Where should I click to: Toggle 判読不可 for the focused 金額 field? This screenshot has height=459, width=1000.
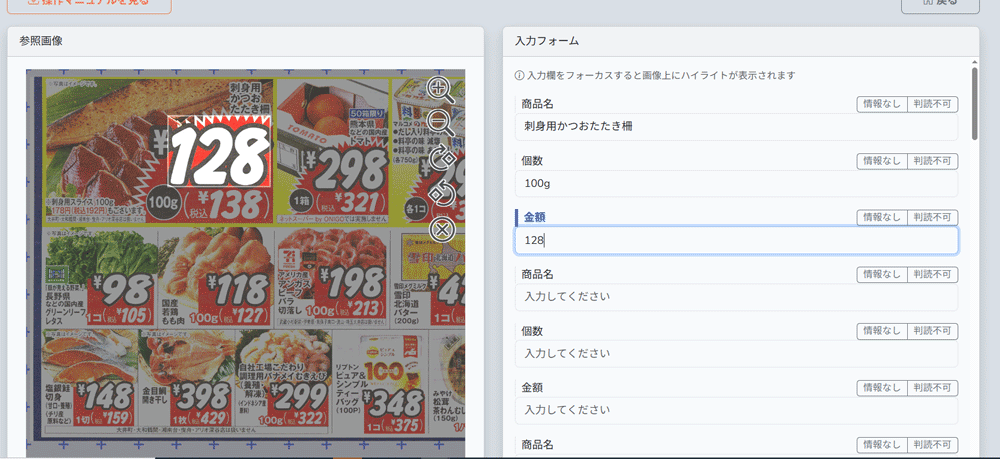pos(932,217)
